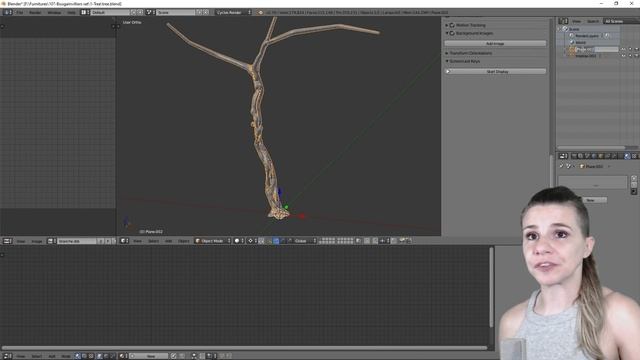Click the first scene layer button grid

327,241
